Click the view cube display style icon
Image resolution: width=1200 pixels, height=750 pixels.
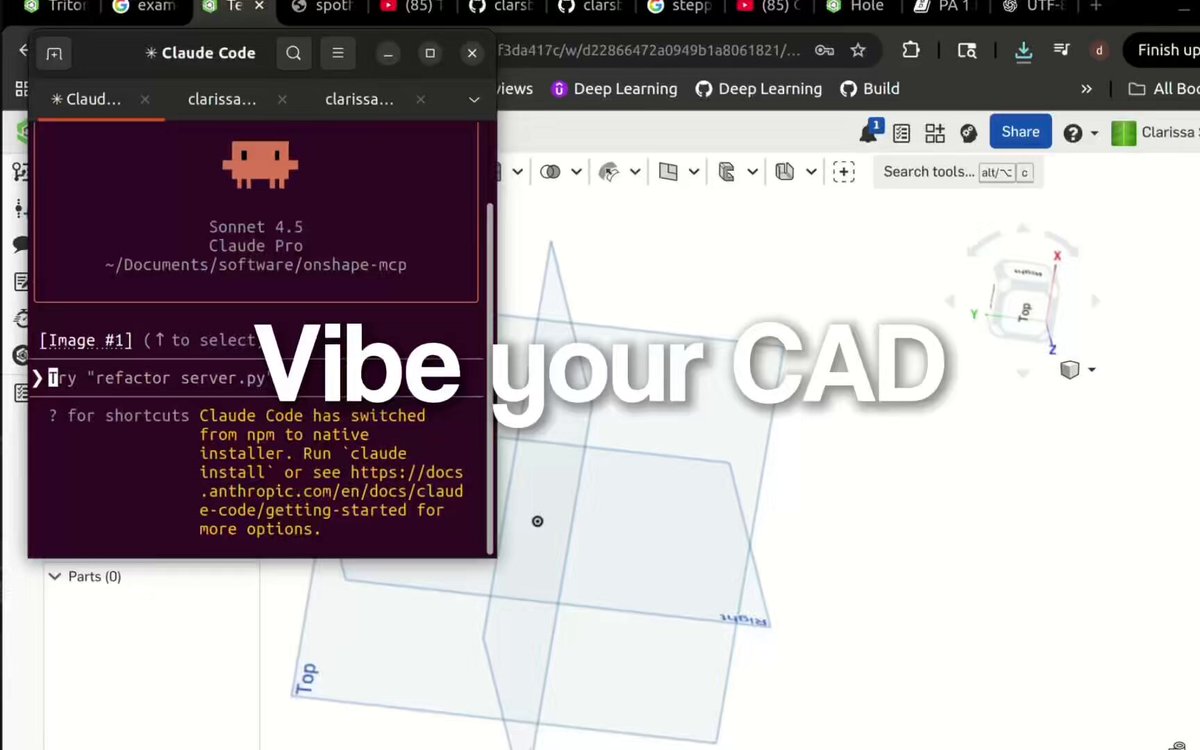click(x=1069, y=370)
